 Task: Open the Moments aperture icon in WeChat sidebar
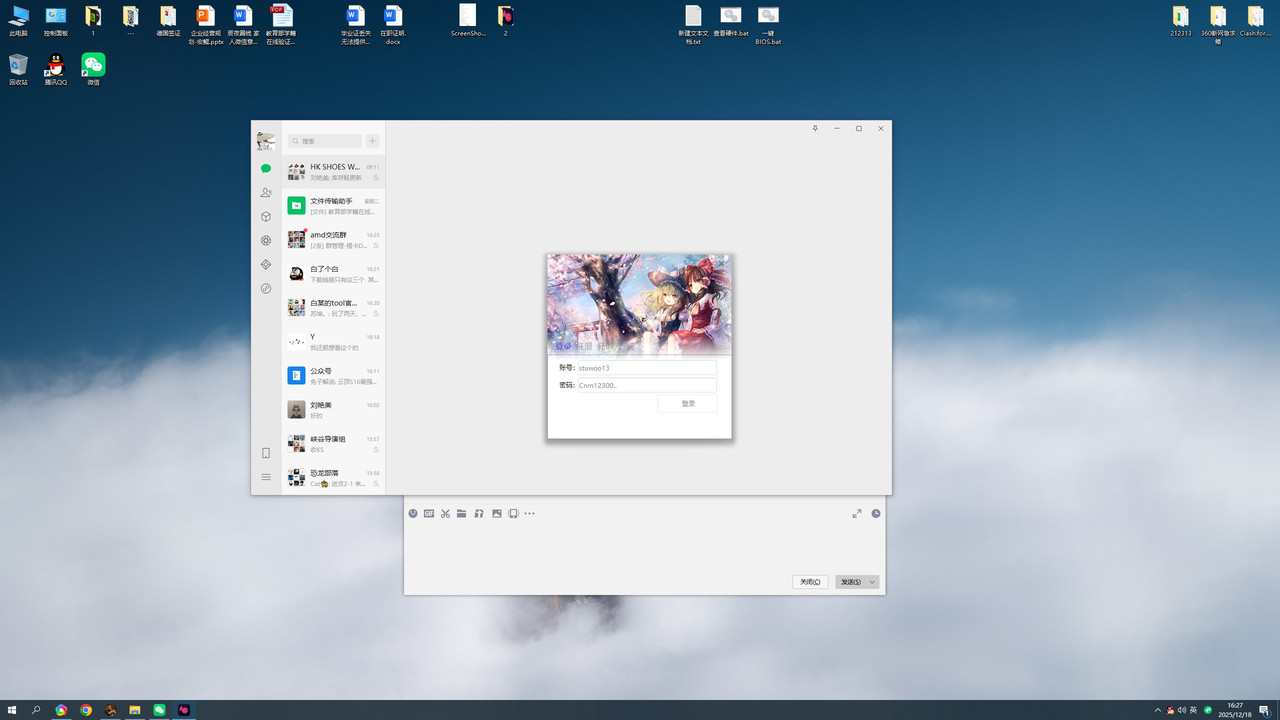pos(266,241)
